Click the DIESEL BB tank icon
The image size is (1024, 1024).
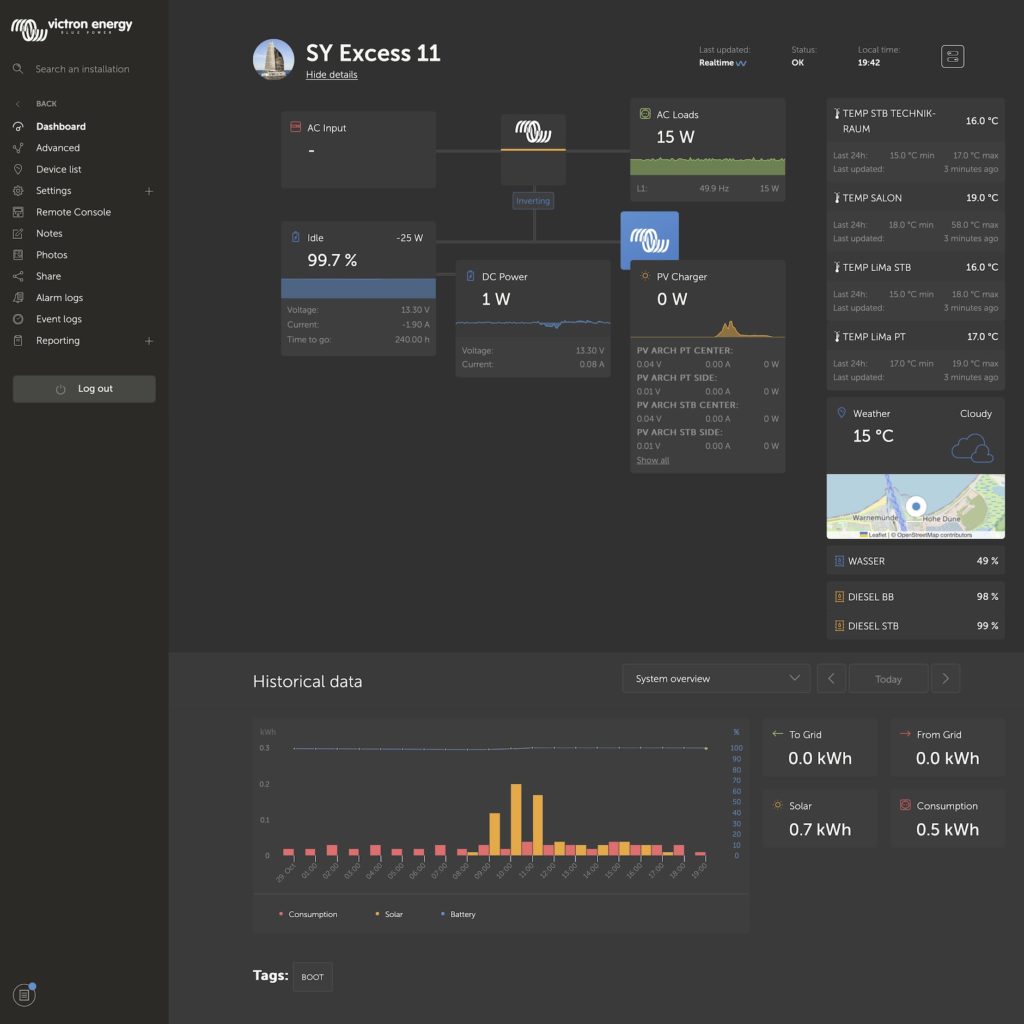(x=839, y=596)
